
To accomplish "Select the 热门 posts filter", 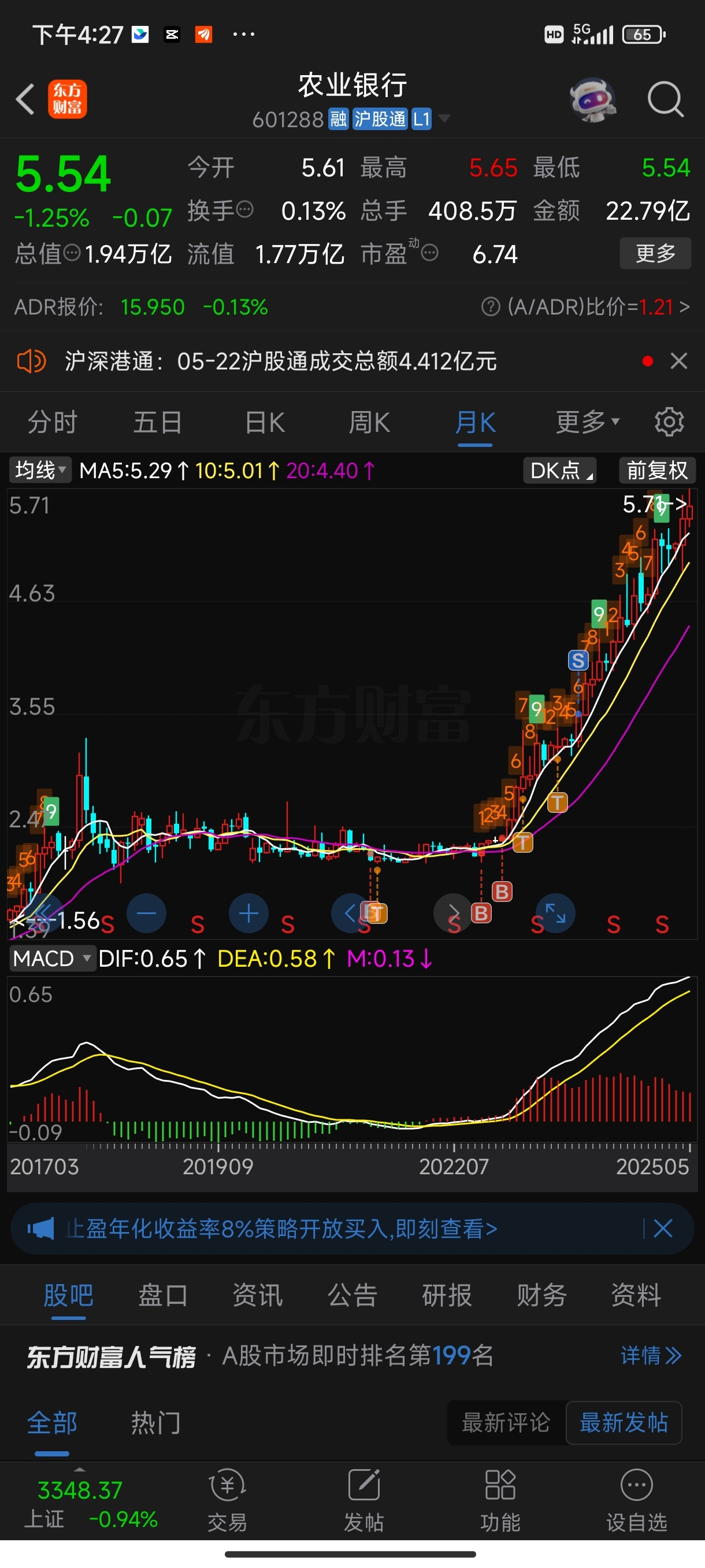I will (x=155, y=1422).
